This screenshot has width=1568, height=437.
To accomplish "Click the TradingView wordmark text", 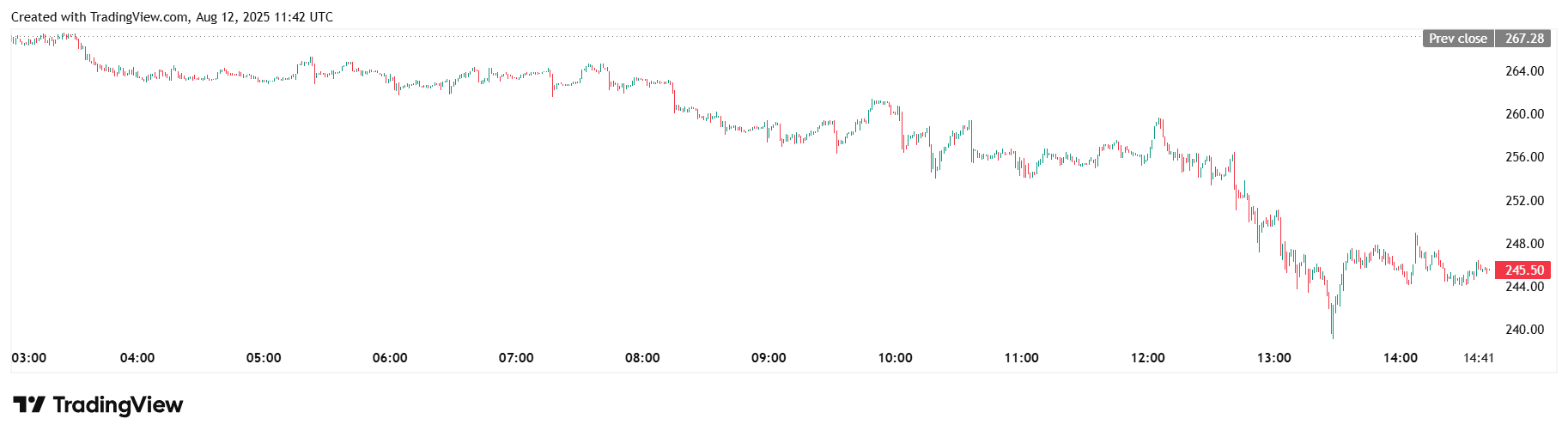I will [118, 405].
